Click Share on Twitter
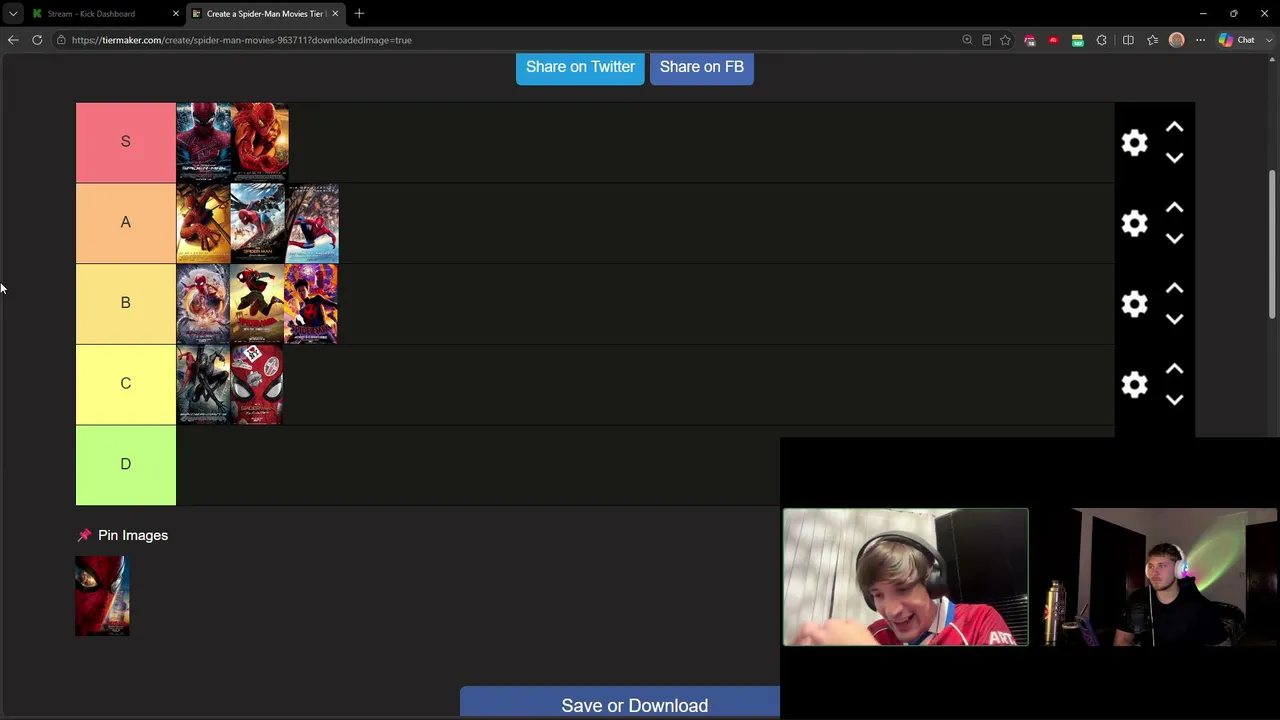 pyautogui.click(x=580, y=67)
